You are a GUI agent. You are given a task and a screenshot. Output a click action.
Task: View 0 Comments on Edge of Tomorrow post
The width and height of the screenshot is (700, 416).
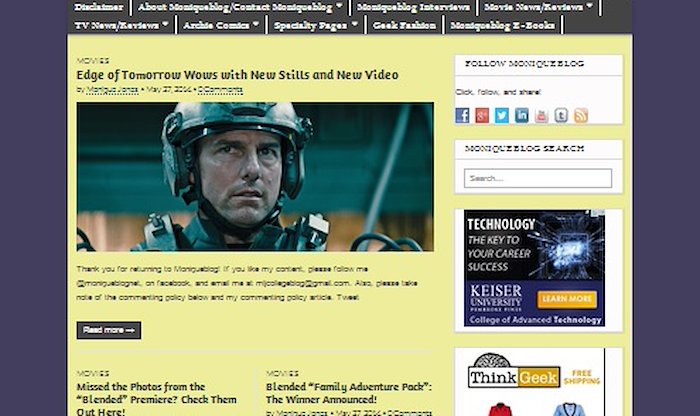(220, 89)
